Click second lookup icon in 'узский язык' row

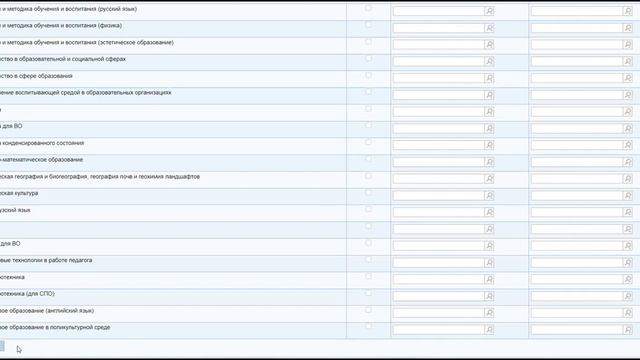627,212
